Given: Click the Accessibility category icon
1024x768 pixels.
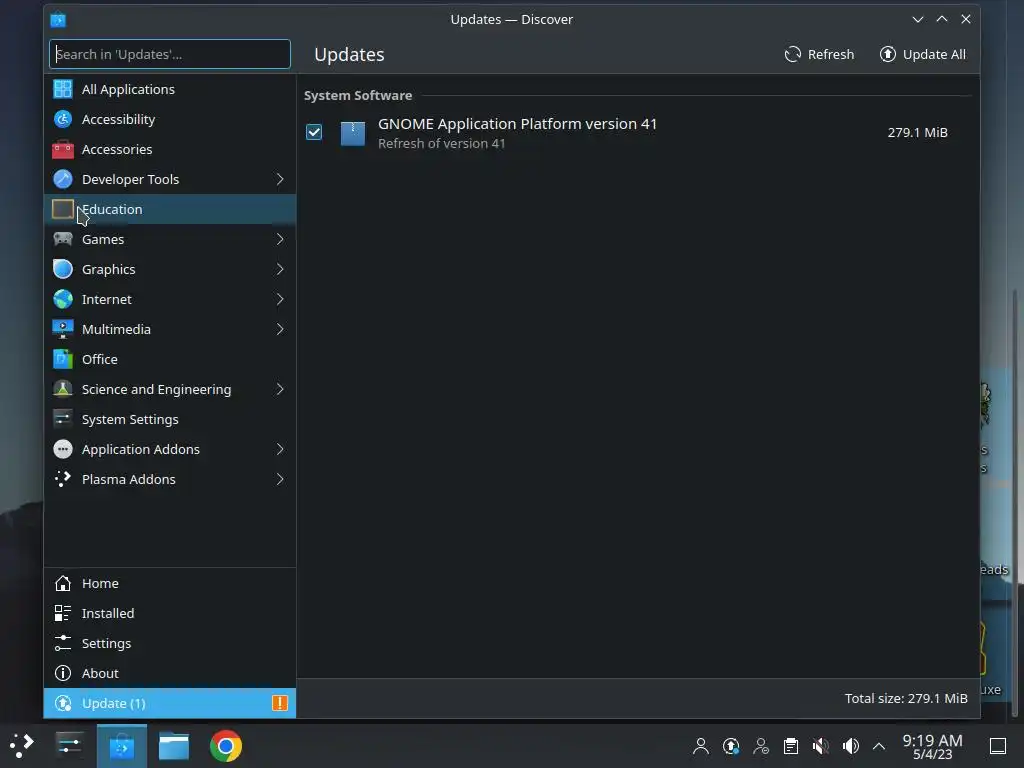Looking at the screenshot, I should click(63, 119).
